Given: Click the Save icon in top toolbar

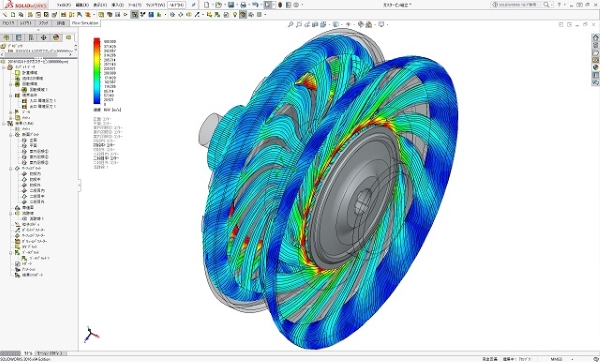Looking at the screenshot, I should tap(231, 5).
